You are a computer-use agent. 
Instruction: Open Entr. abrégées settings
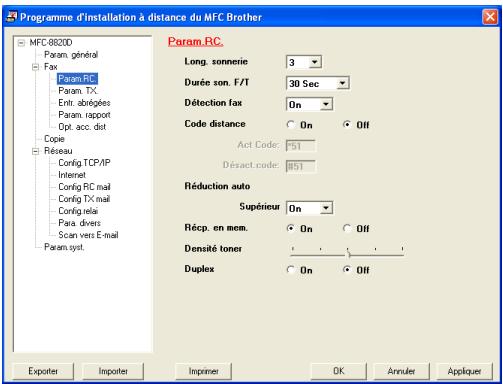84,103
